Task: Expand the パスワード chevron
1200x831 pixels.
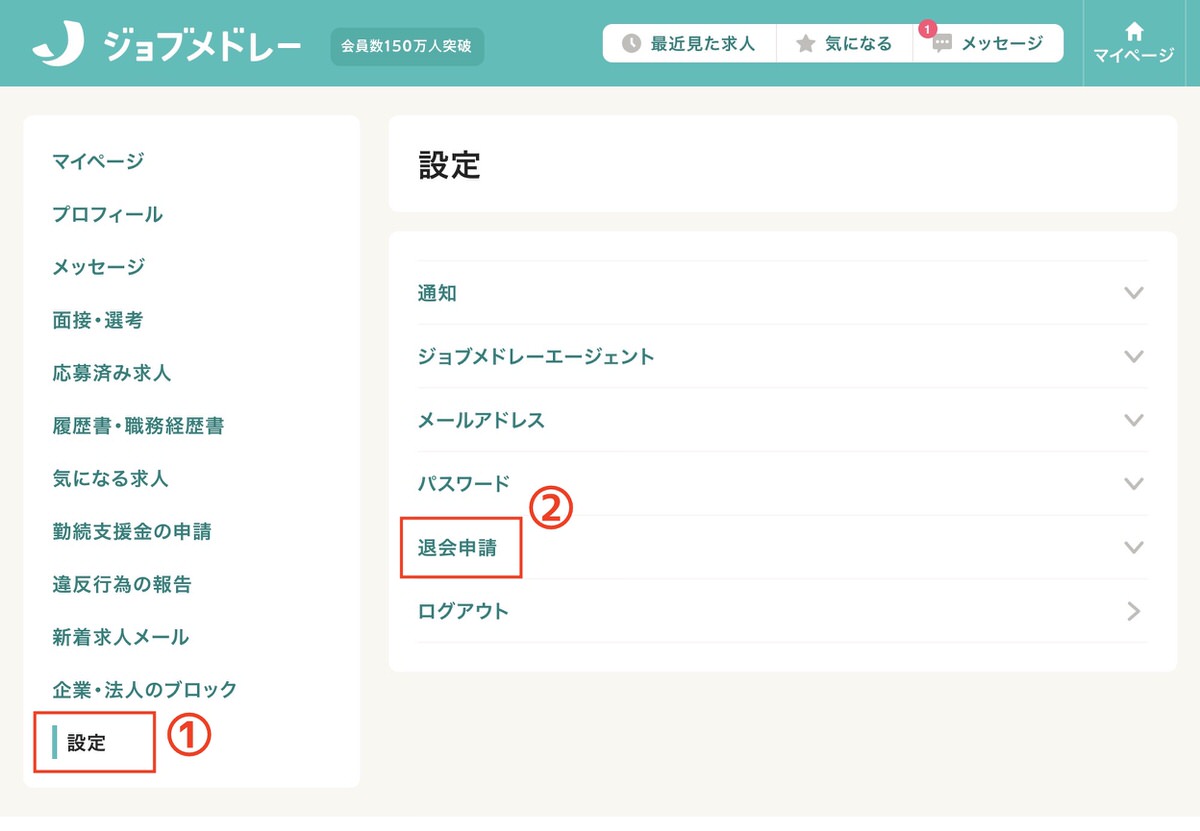Action: click(x=1133, y=483)
